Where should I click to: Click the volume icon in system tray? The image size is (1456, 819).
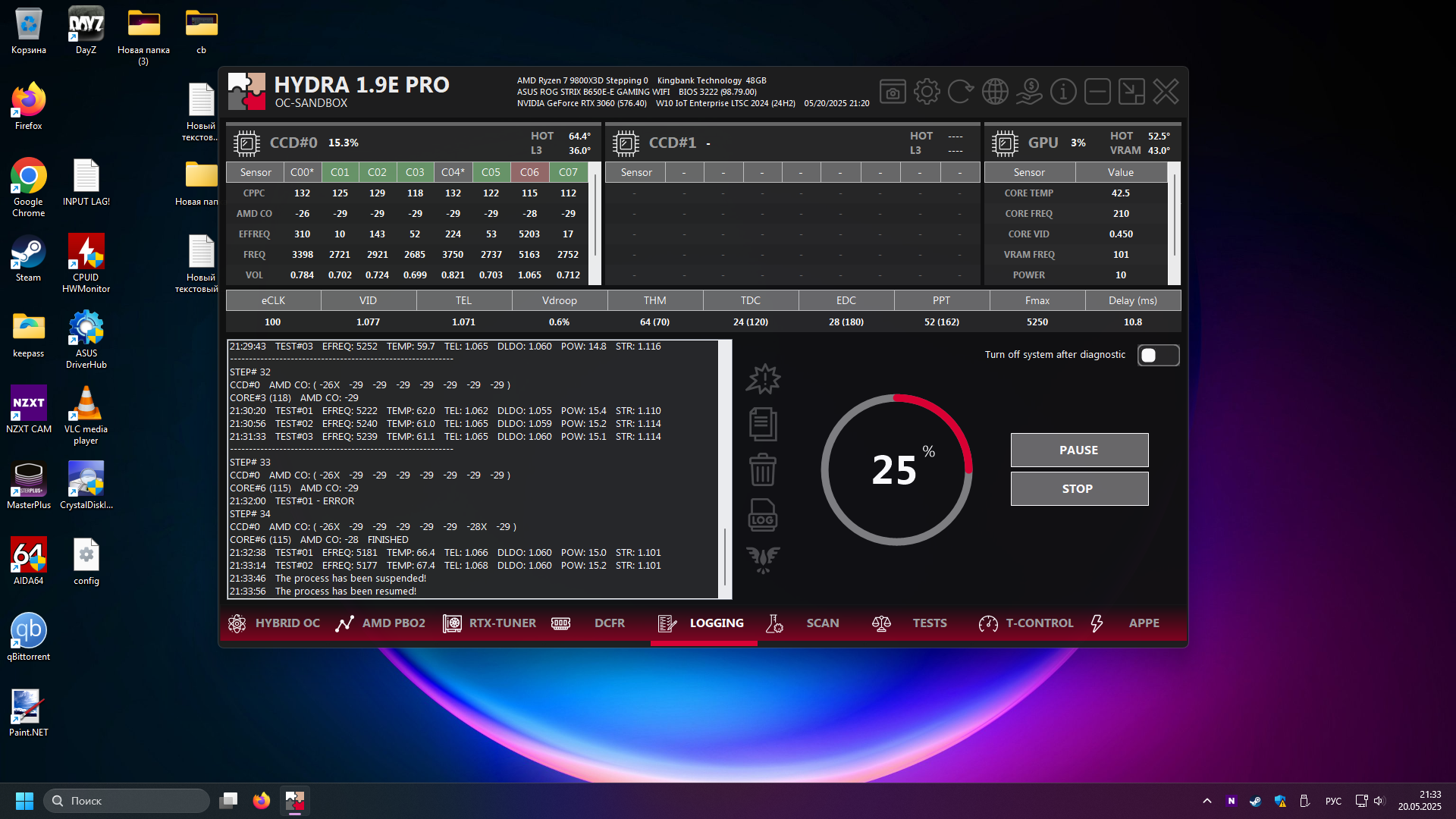click(1379, 801)
